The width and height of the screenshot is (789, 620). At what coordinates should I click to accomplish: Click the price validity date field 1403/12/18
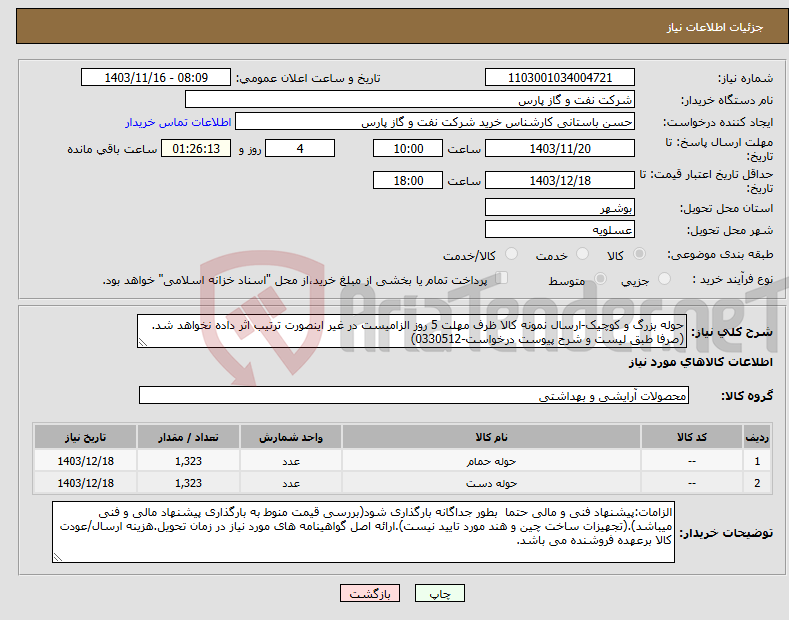[560, 180]
